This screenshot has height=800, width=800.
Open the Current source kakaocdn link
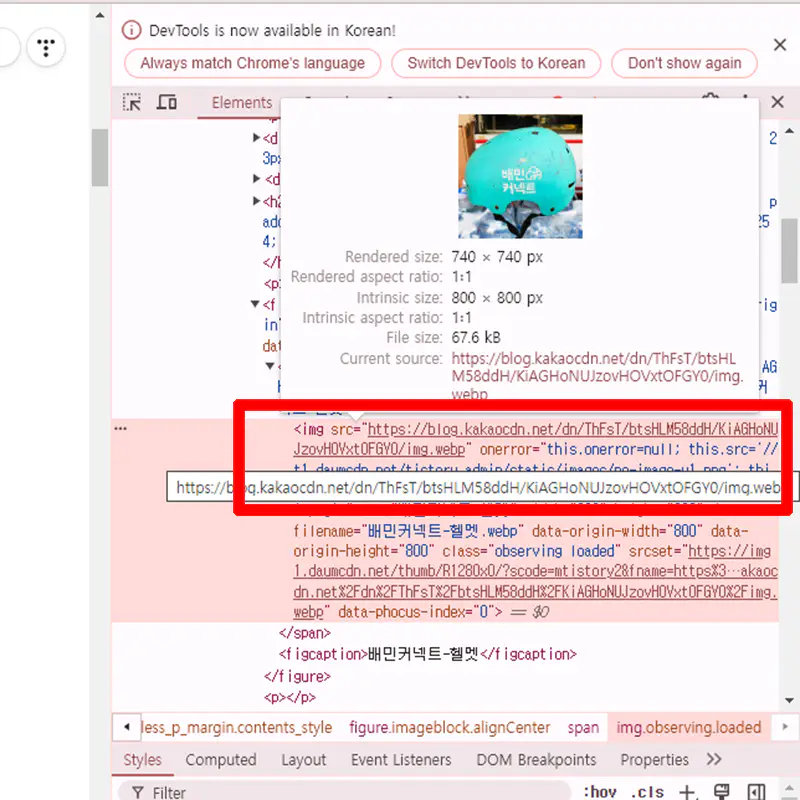(x=597, y=376)
